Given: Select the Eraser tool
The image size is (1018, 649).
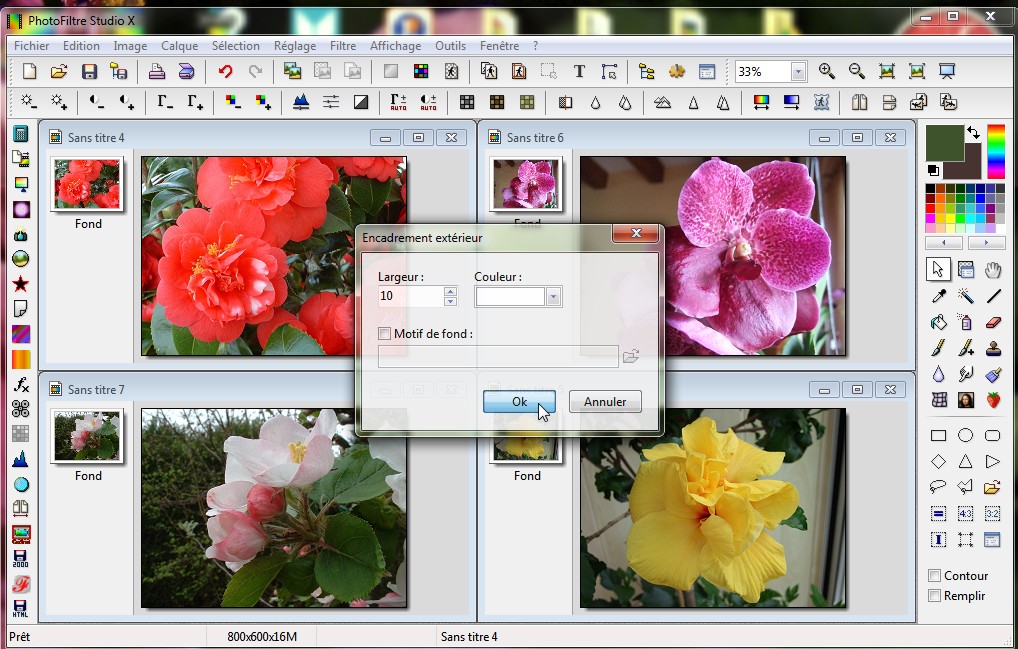Looking at the screenshot, I should [993, 322].
